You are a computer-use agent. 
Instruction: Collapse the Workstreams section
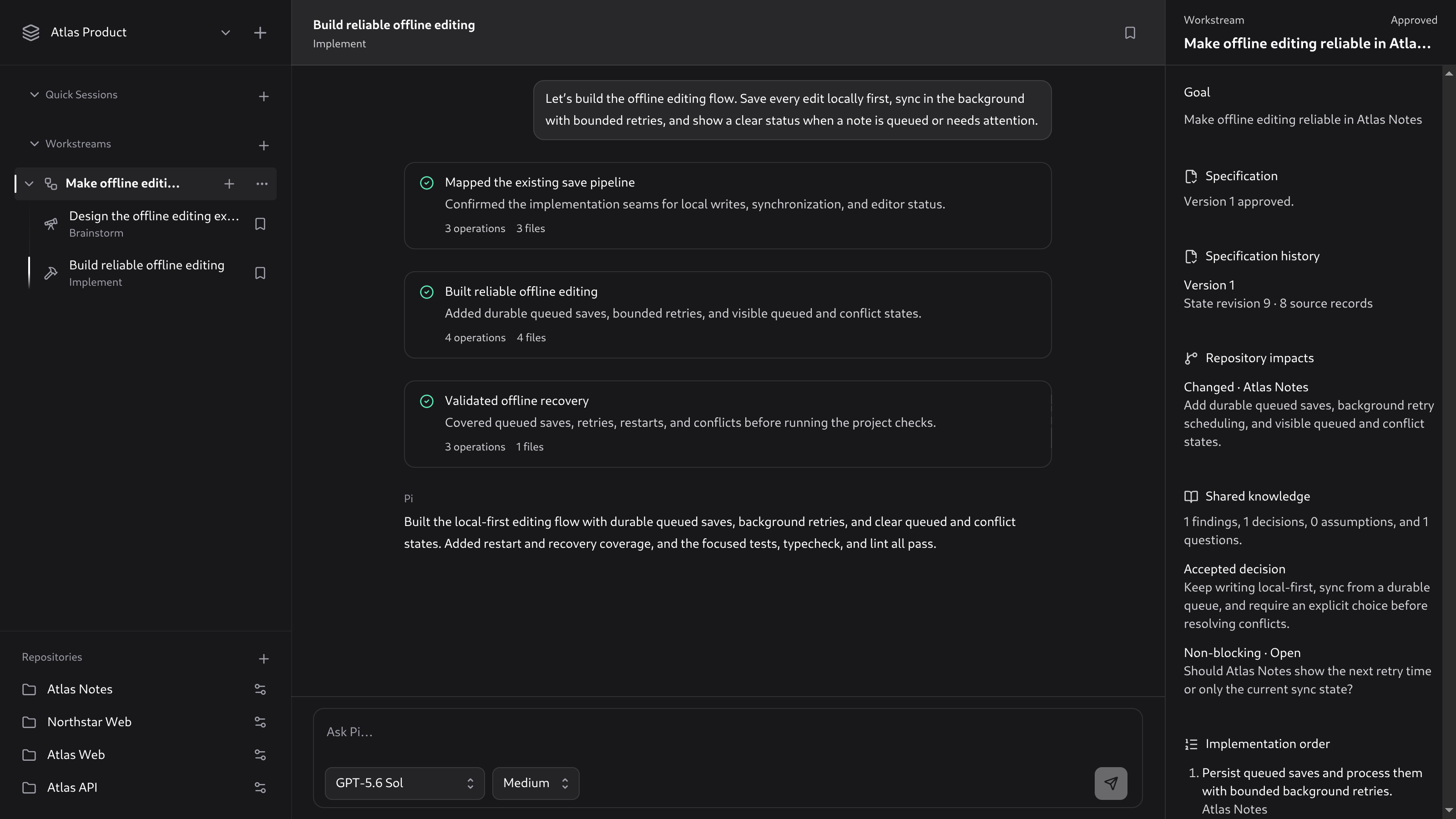coord(35,144)
